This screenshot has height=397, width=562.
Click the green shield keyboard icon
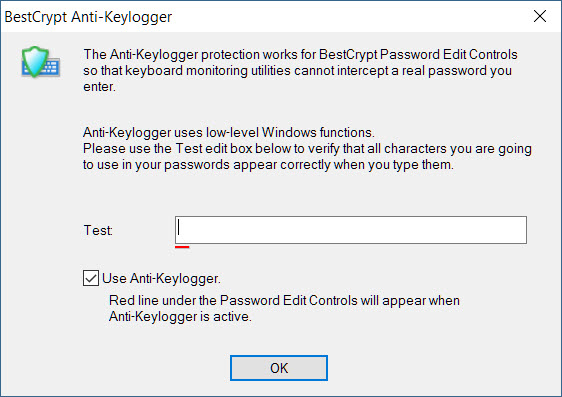tap(41, 62)
